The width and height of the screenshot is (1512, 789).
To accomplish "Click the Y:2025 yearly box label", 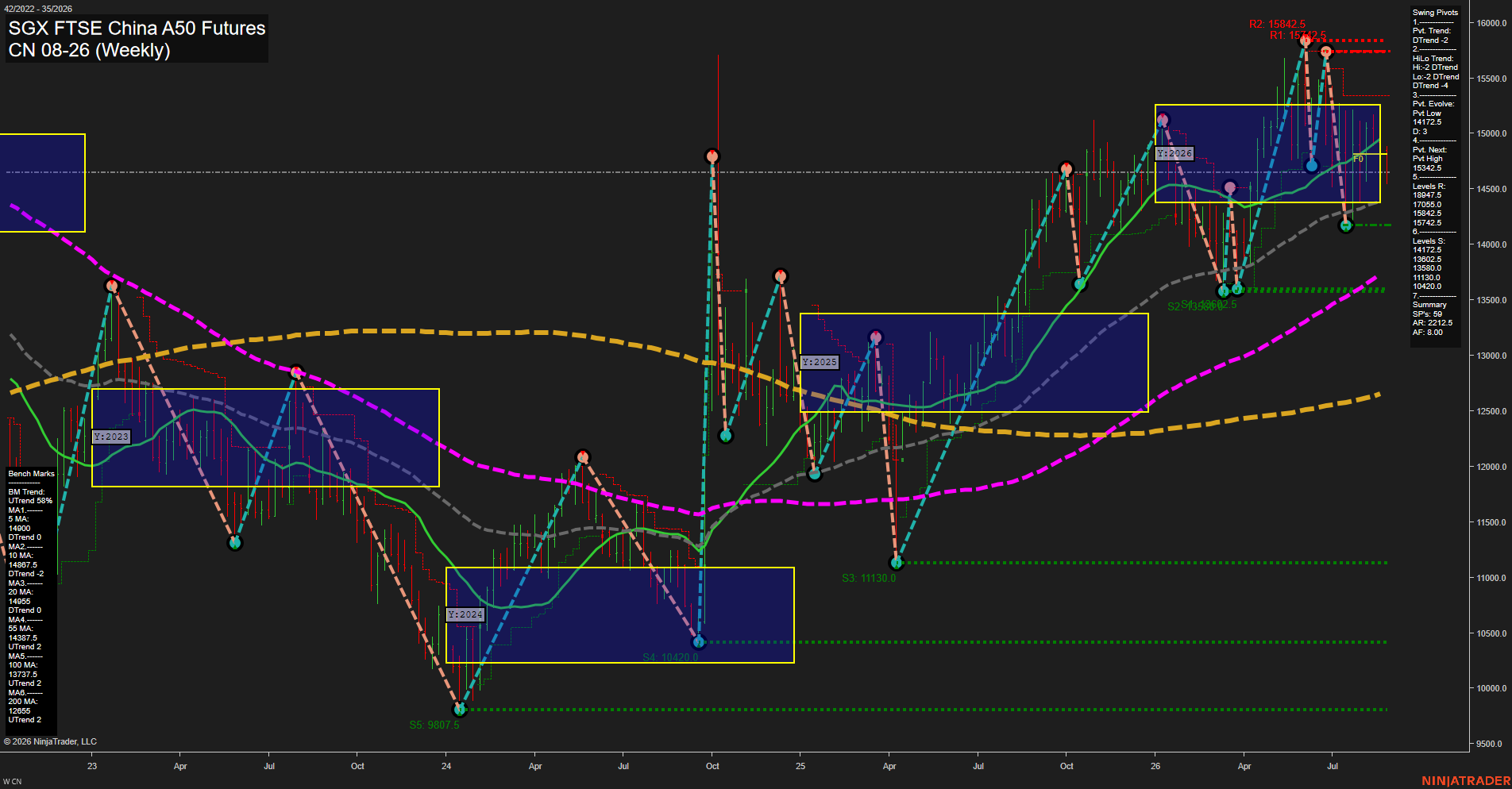I will pyautogui.click(x=819, y=362).
